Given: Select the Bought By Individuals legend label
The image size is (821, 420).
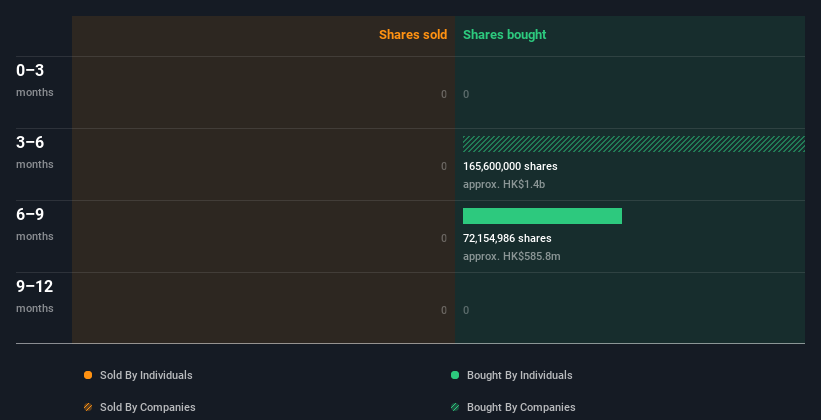Looking at the screenshot, I should [x=519, y=375].
